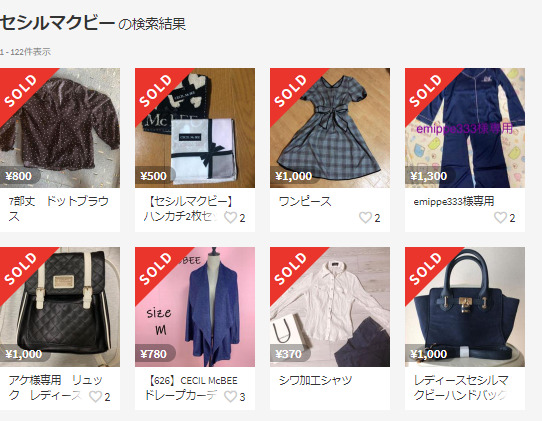Like the checkered one-piece dress listing

(365, 217)
